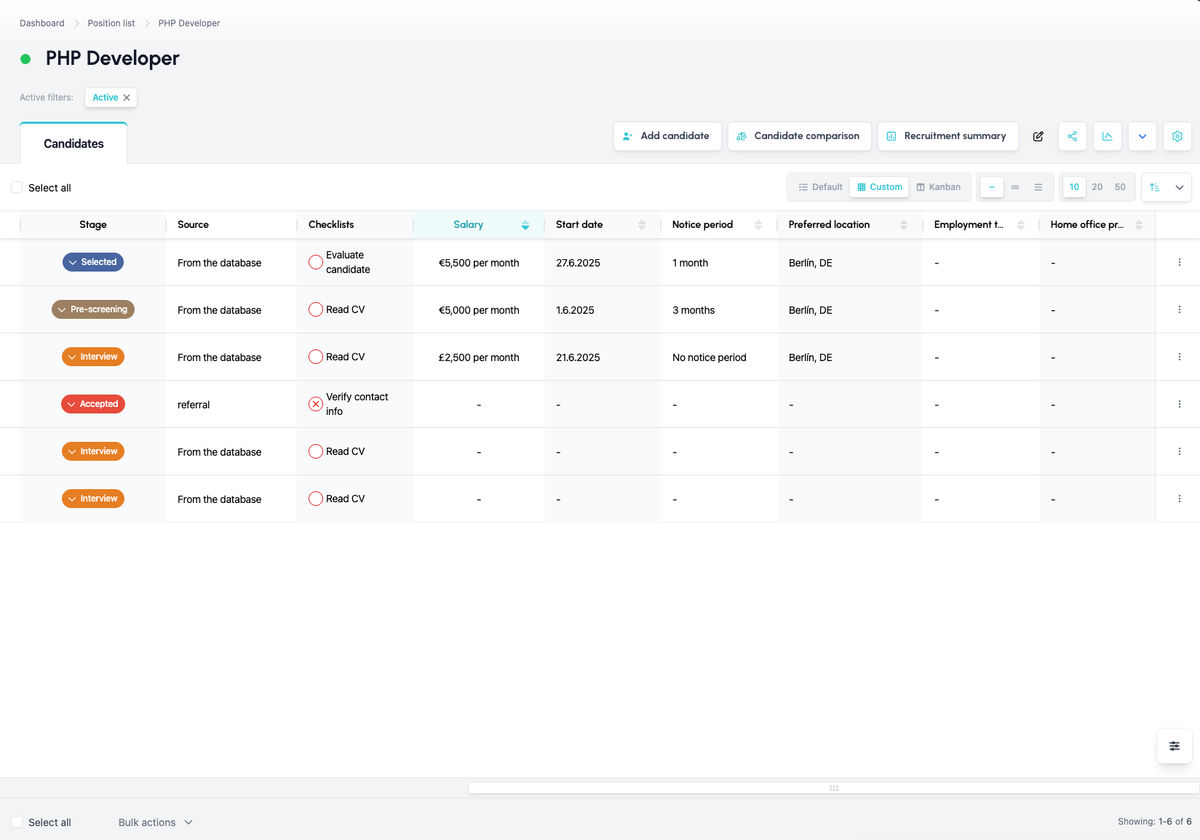Check Read CV circle in Pre-screening row

pos(315,310)
